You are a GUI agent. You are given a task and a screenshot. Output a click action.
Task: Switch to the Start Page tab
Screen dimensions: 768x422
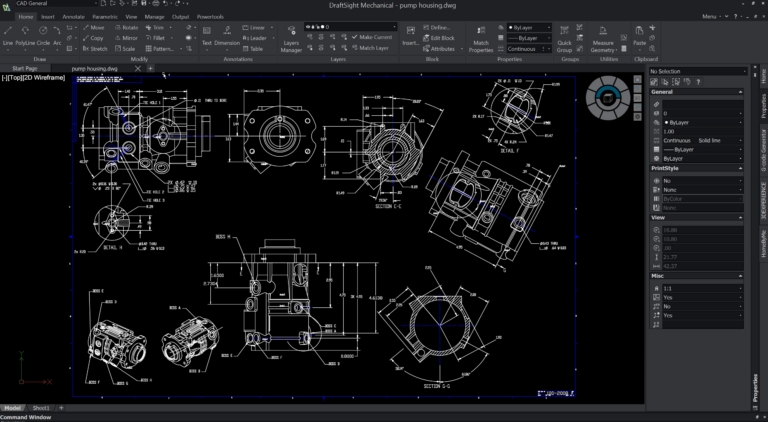(25, 69)
